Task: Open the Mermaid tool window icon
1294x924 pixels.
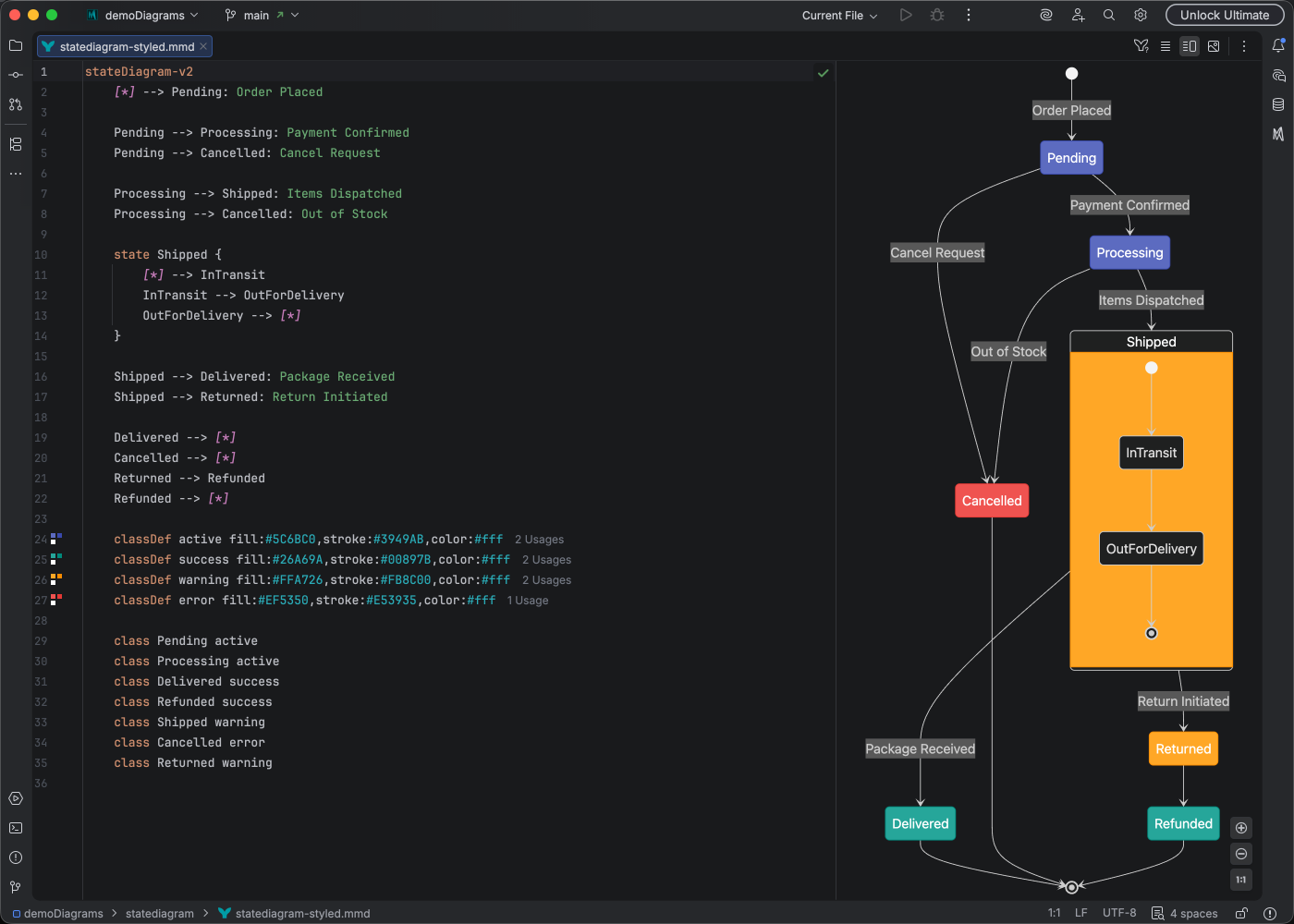Action: (x=1278, y=134)
